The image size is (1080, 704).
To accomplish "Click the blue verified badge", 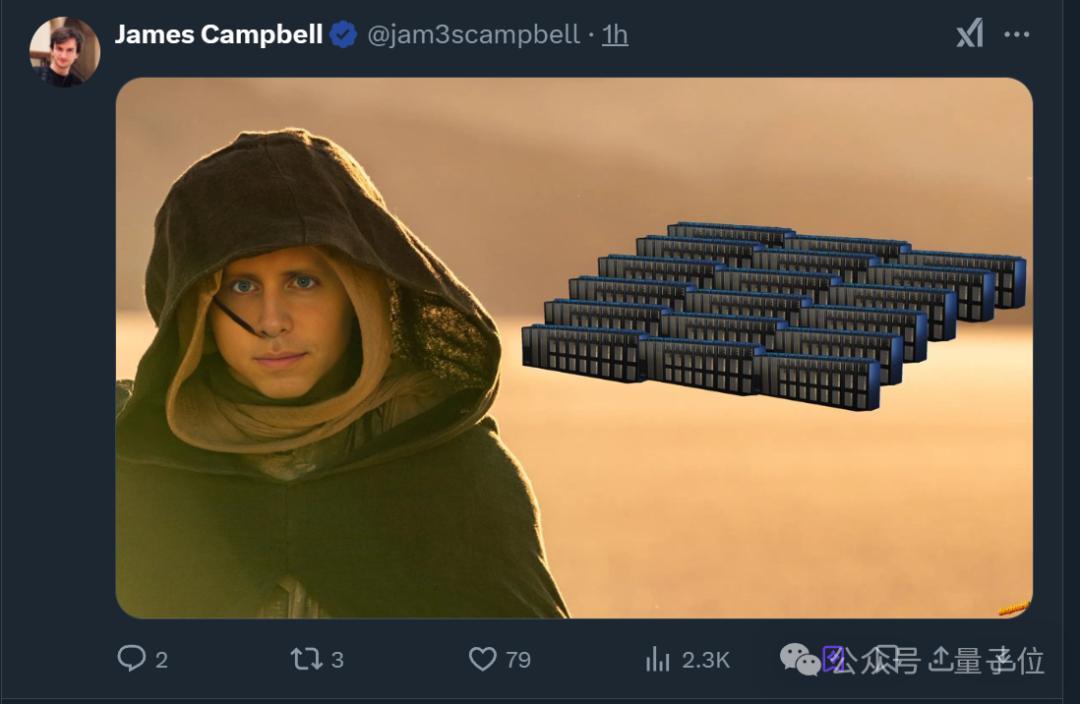I will pyautogui.click(x=343, y=35).
